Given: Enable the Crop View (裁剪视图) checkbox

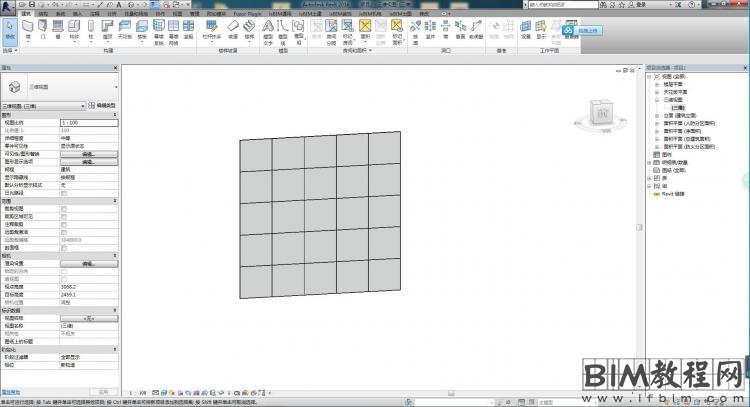Looking at the screenshot, I should (64, 208).
